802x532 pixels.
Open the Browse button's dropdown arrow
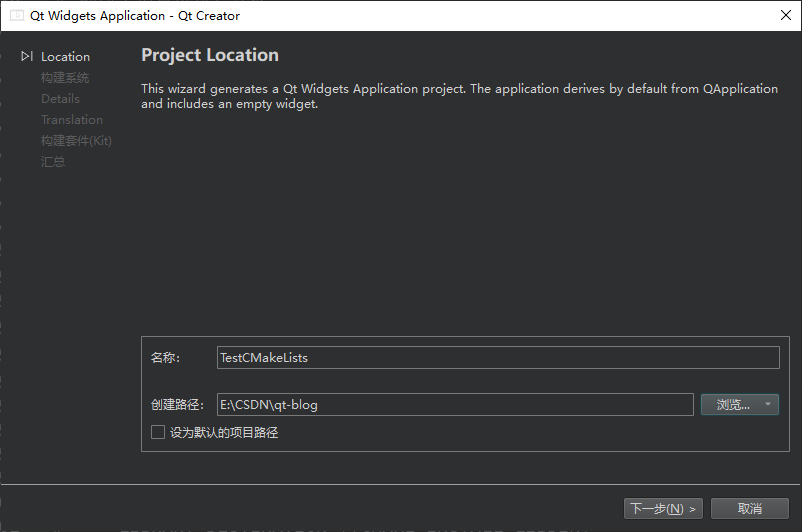(768, 404)
